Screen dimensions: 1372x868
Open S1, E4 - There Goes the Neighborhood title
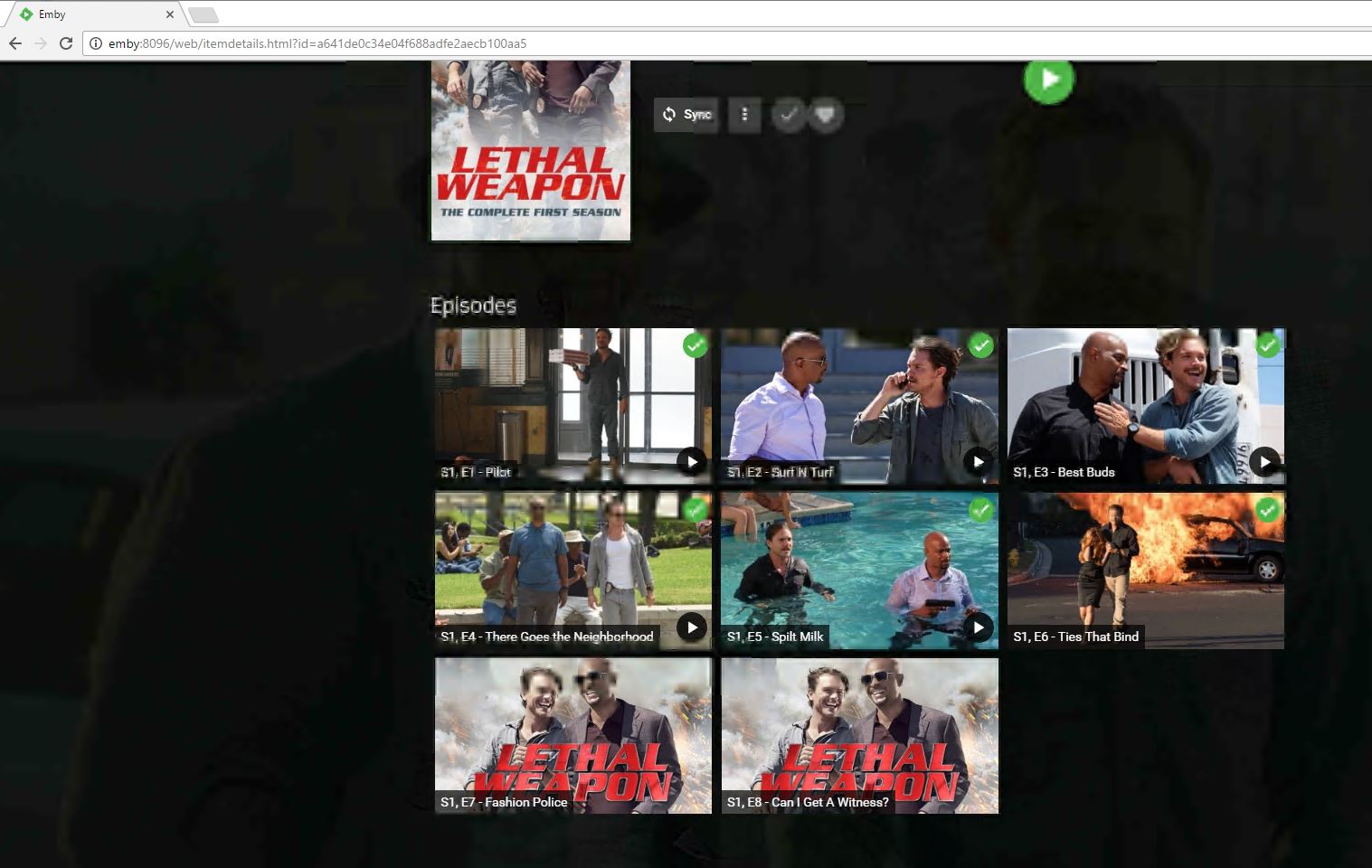pyautogui.click(x=547, y=637)
